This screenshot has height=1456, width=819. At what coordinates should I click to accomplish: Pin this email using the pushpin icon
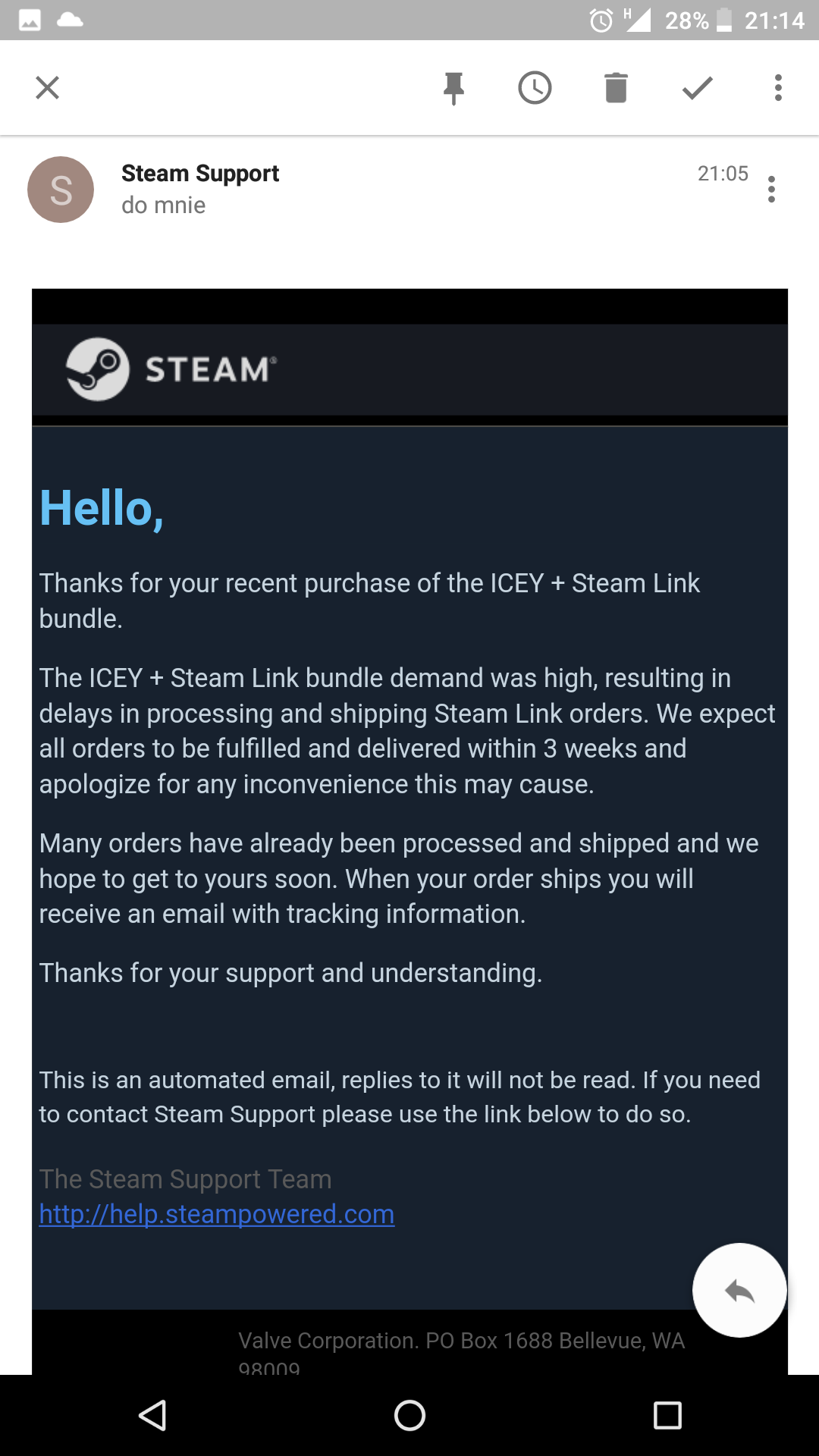[x=453, y=88]
